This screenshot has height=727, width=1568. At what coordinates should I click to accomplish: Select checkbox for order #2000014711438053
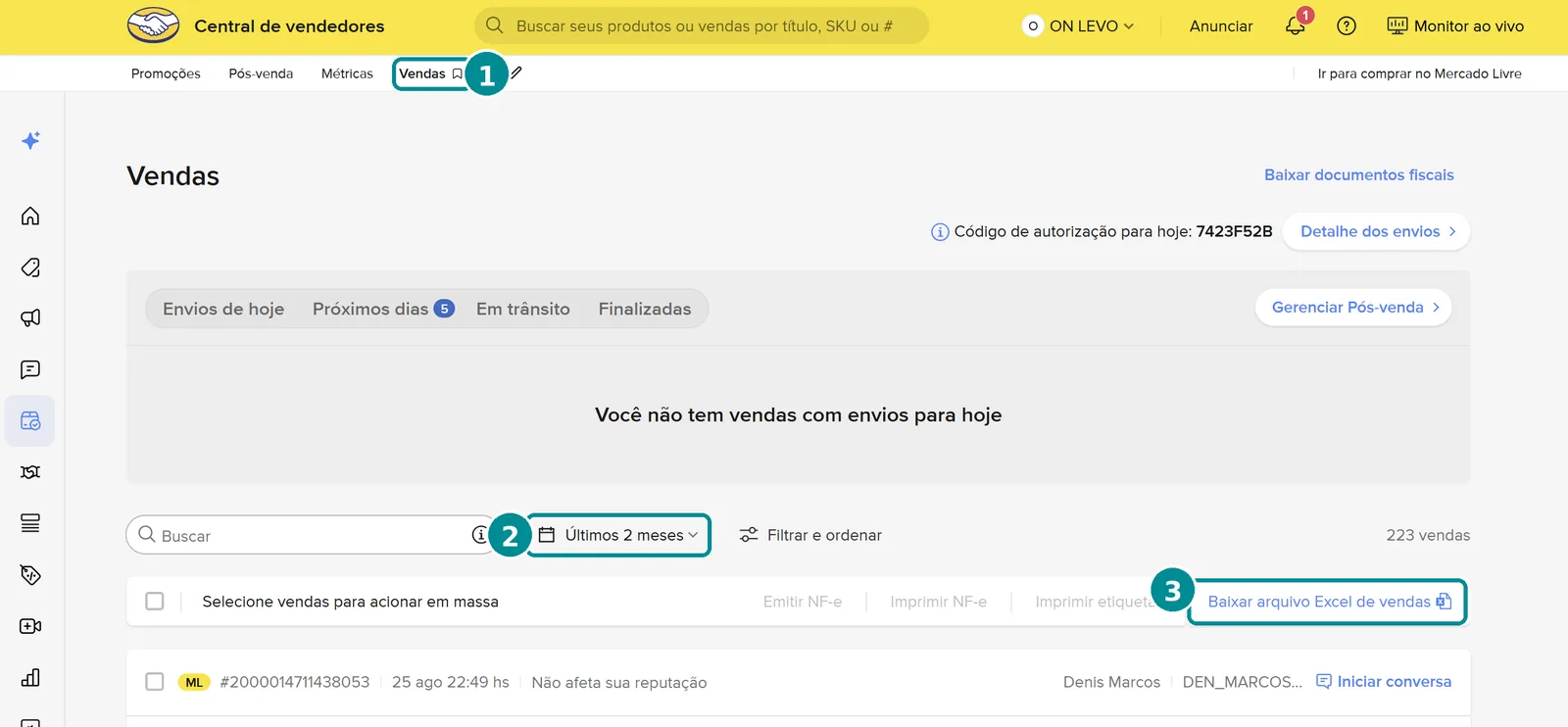155,681
